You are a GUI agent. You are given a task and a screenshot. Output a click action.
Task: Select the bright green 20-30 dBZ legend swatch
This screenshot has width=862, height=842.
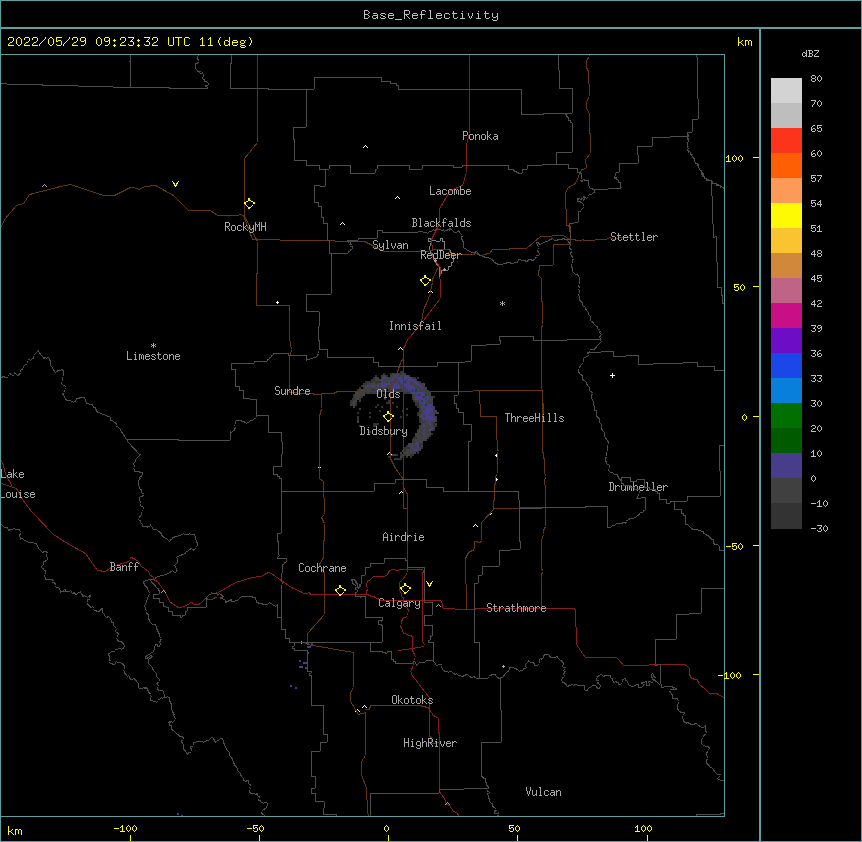[x=786, y=416]
